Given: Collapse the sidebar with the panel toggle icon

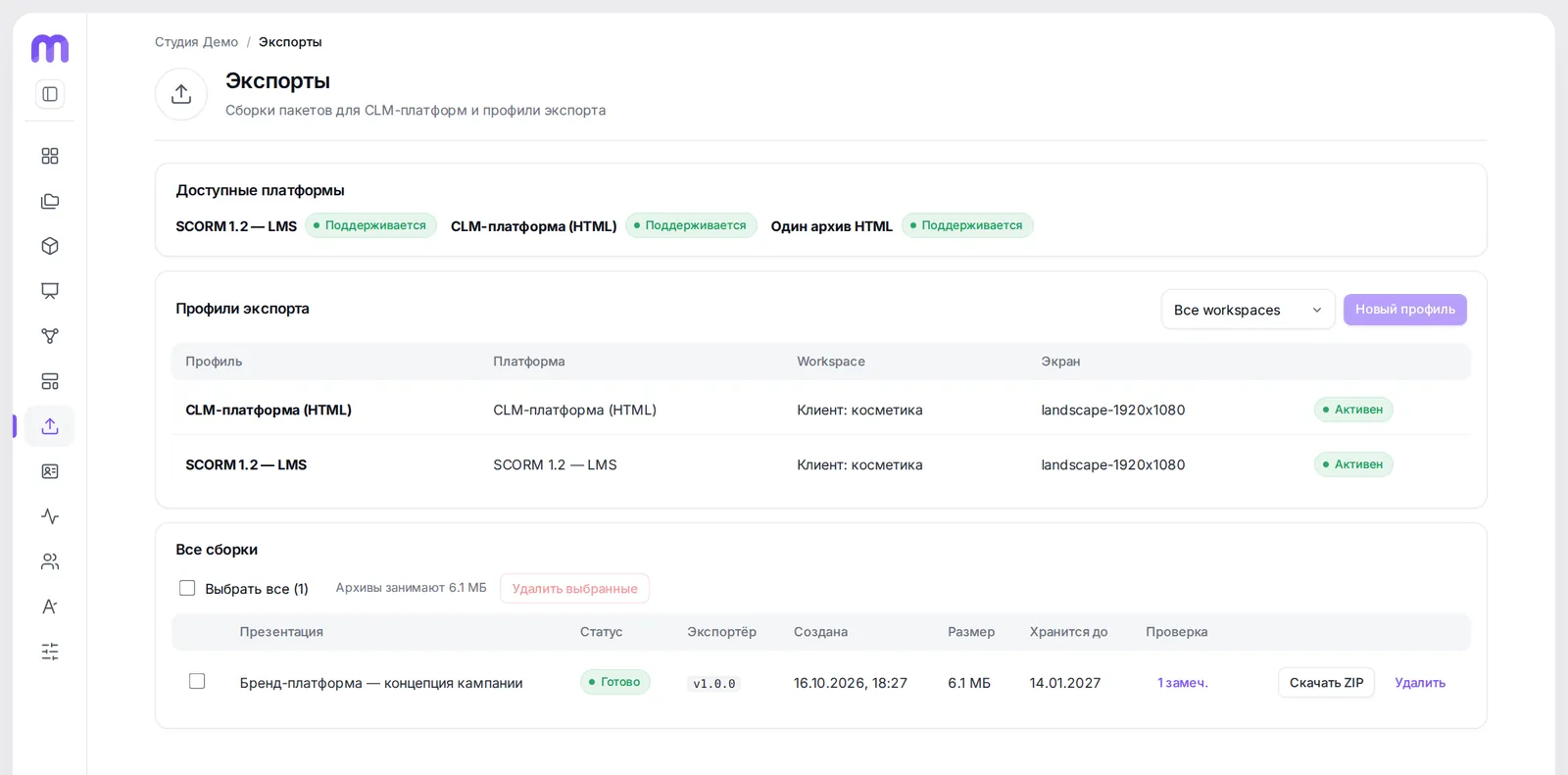Looking at the screenshot, I should tap(50, 94).
